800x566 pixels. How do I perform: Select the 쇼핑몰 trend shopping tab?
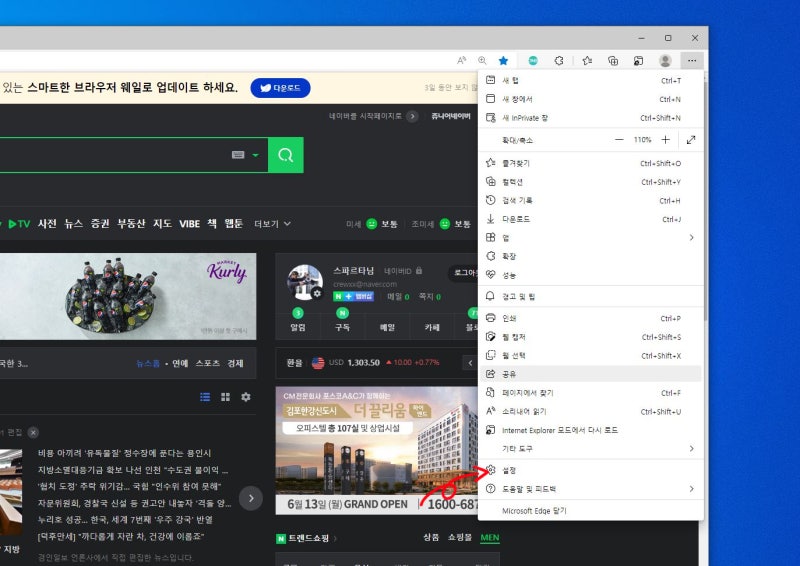coord(460,537)
